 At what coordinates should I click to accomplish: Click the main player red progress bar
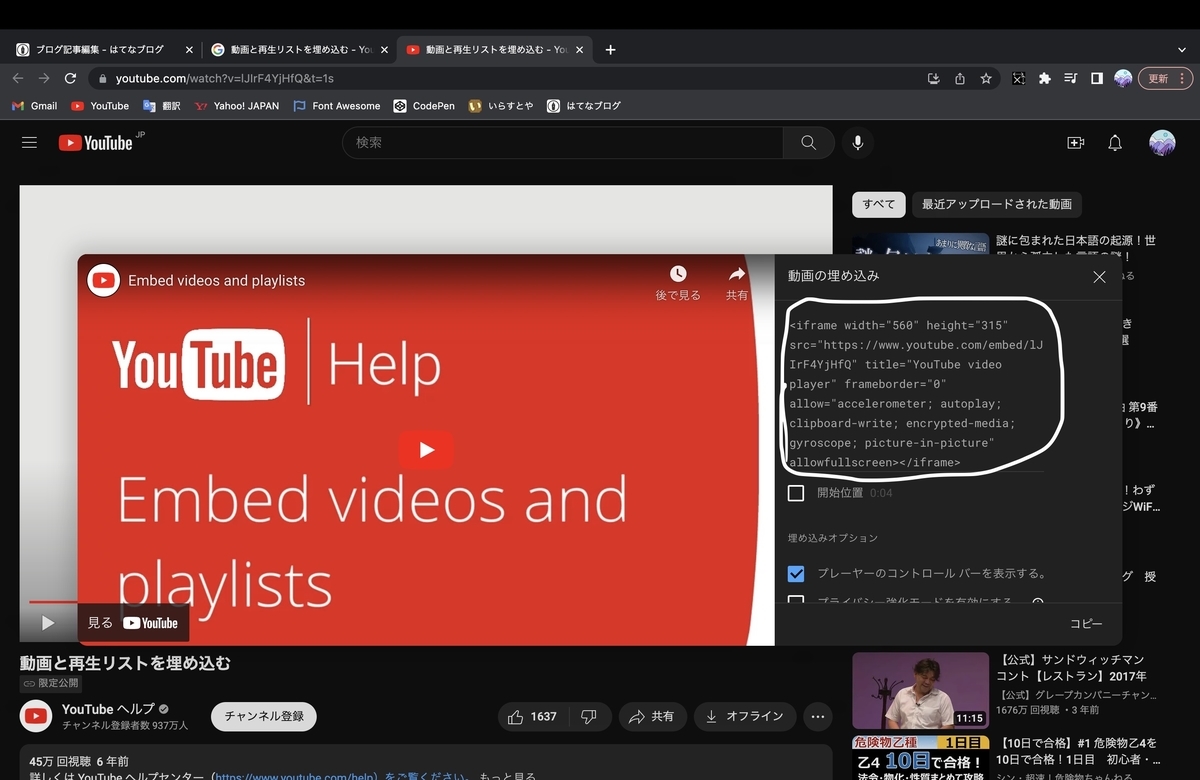pyautogui.click(x=52, y=602)
